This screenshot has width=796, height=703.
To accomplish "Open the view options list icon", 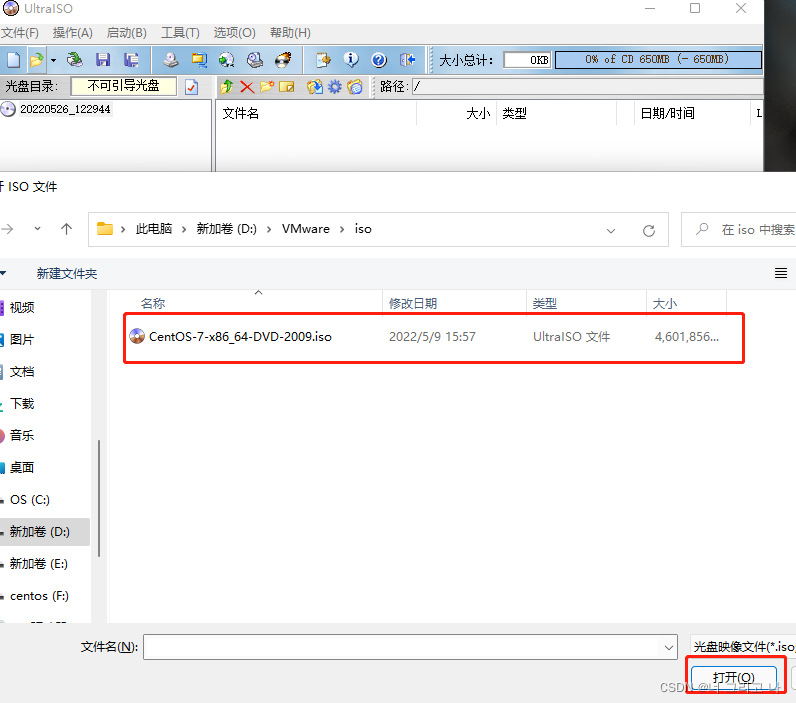I will tap(781, 274).
